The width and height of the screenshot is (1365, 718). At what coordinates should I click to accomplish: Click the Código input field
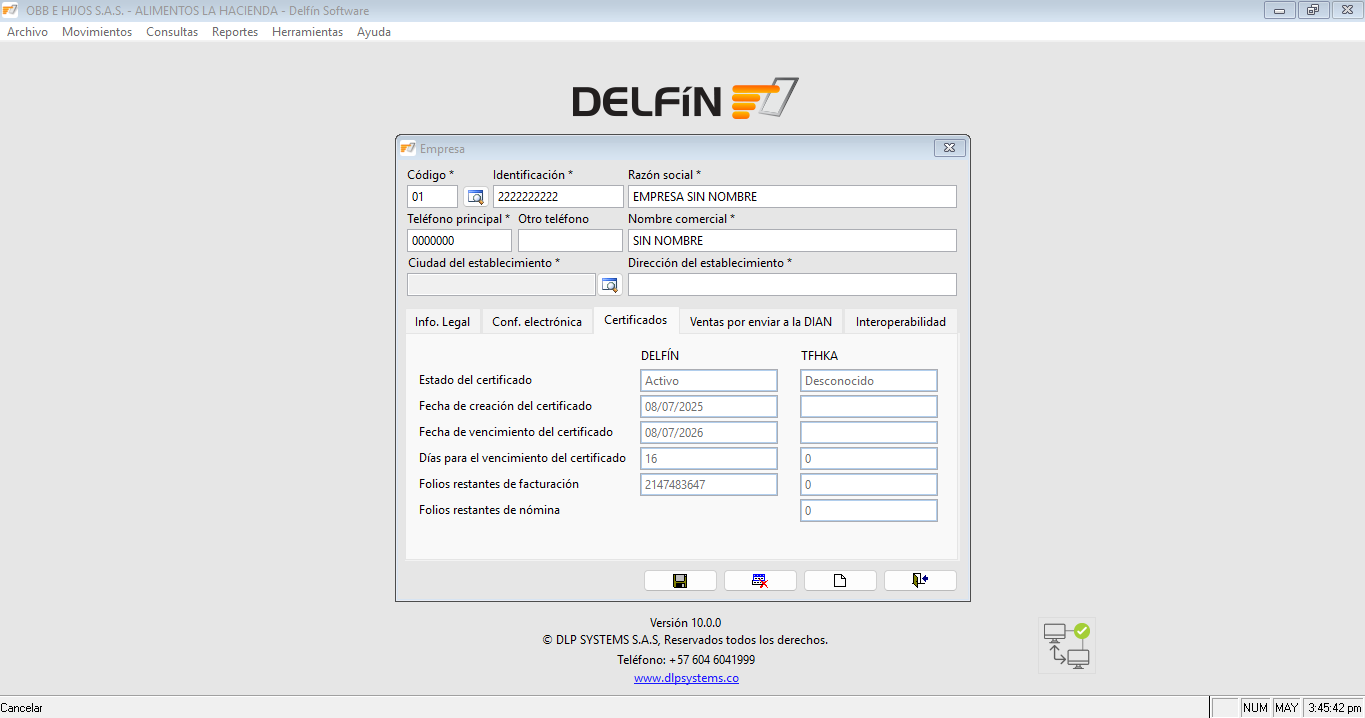(432, 197)
